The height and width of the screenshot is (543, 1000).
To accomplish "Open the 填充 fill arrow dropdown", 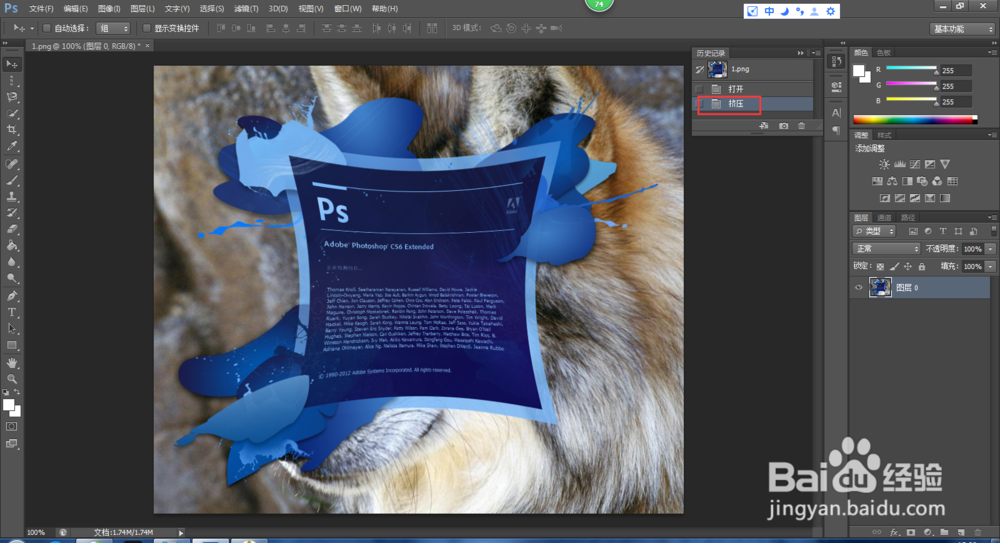I will point(990,267).
